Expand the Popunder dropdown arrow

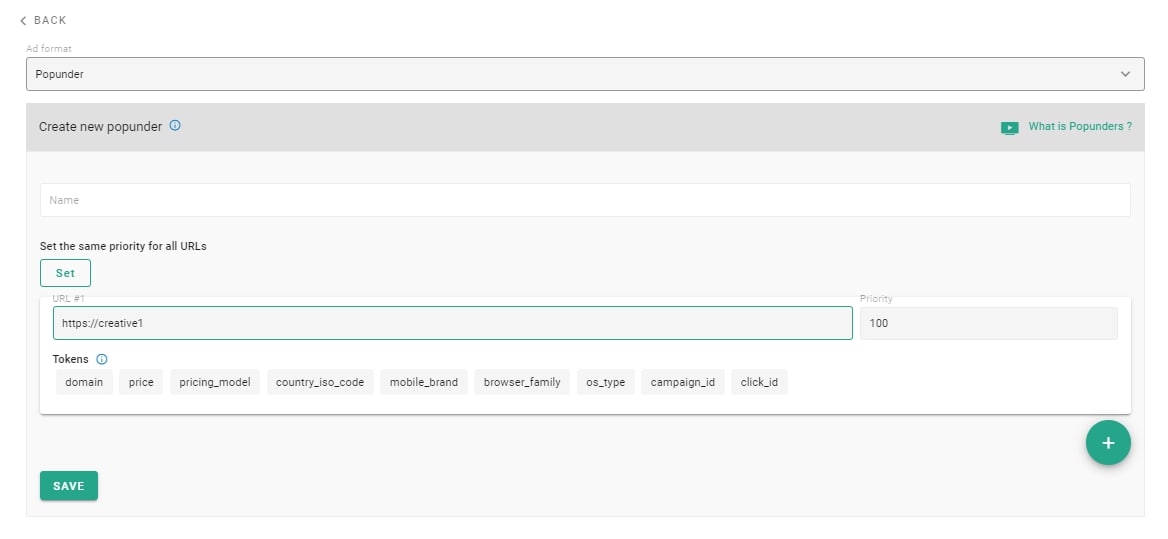pos(1125,74)
